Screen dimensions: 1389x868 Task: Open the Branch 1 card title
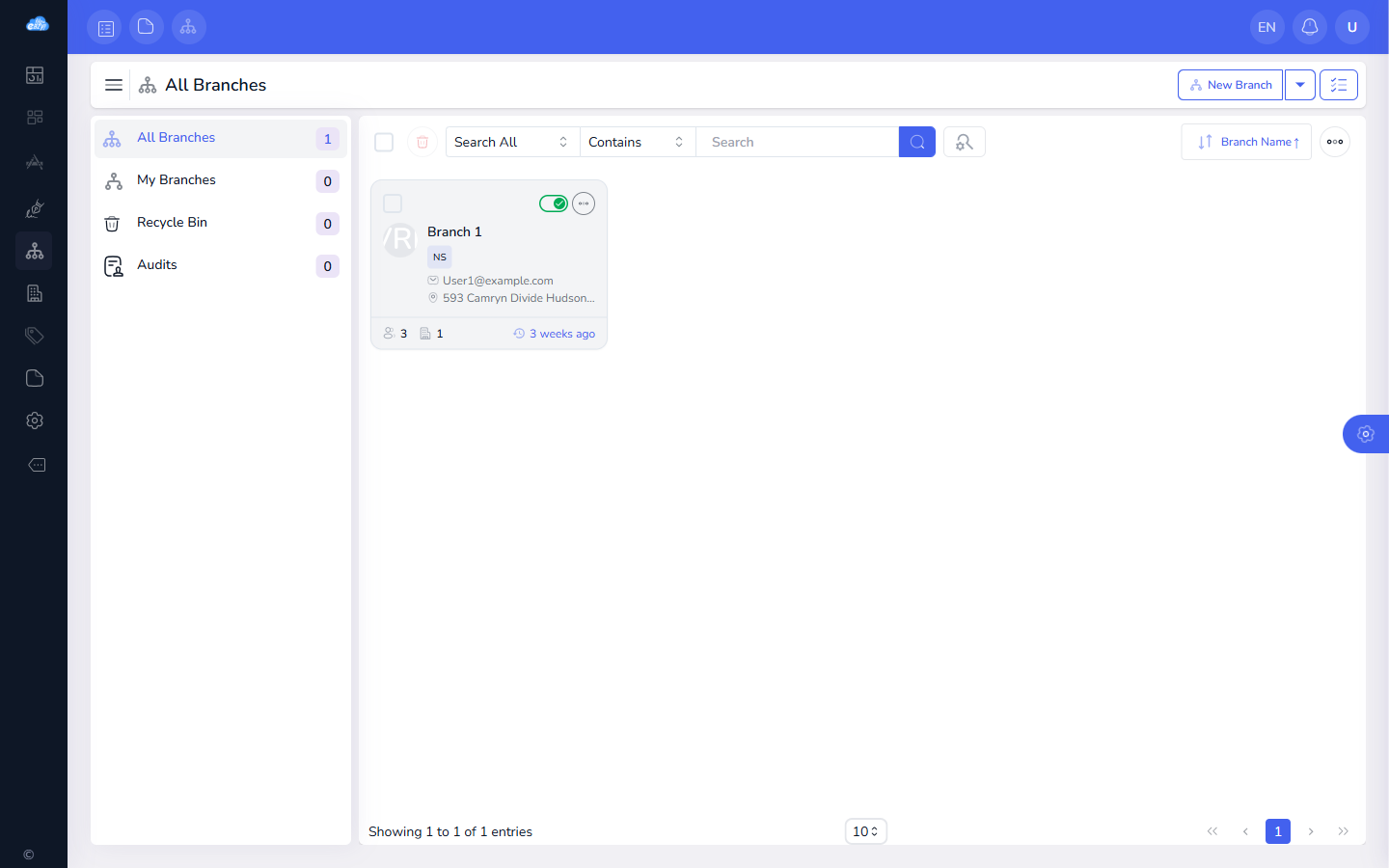point(454,231)
